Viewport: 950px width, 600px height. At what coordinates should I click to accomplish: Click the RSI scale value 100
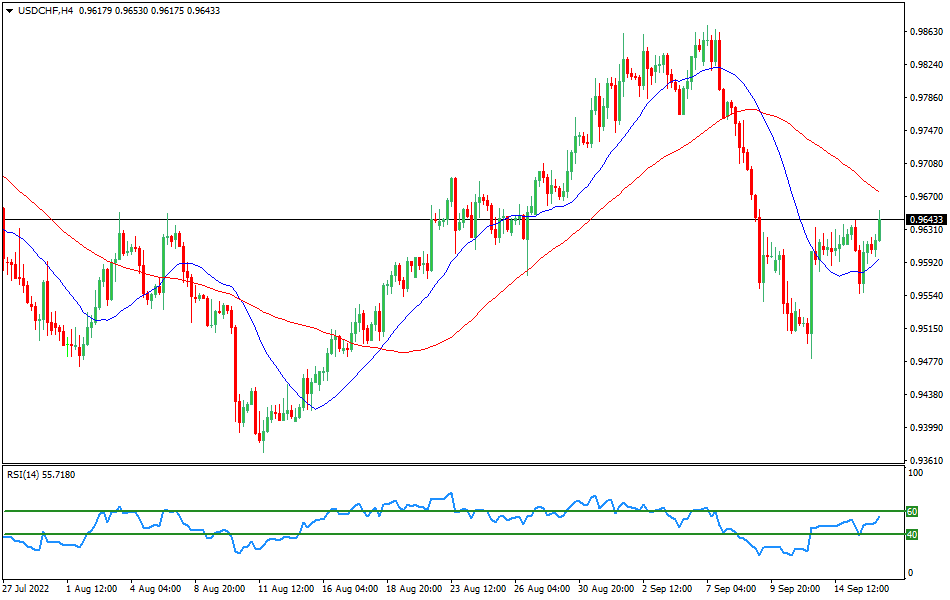(x=912, y=472)
